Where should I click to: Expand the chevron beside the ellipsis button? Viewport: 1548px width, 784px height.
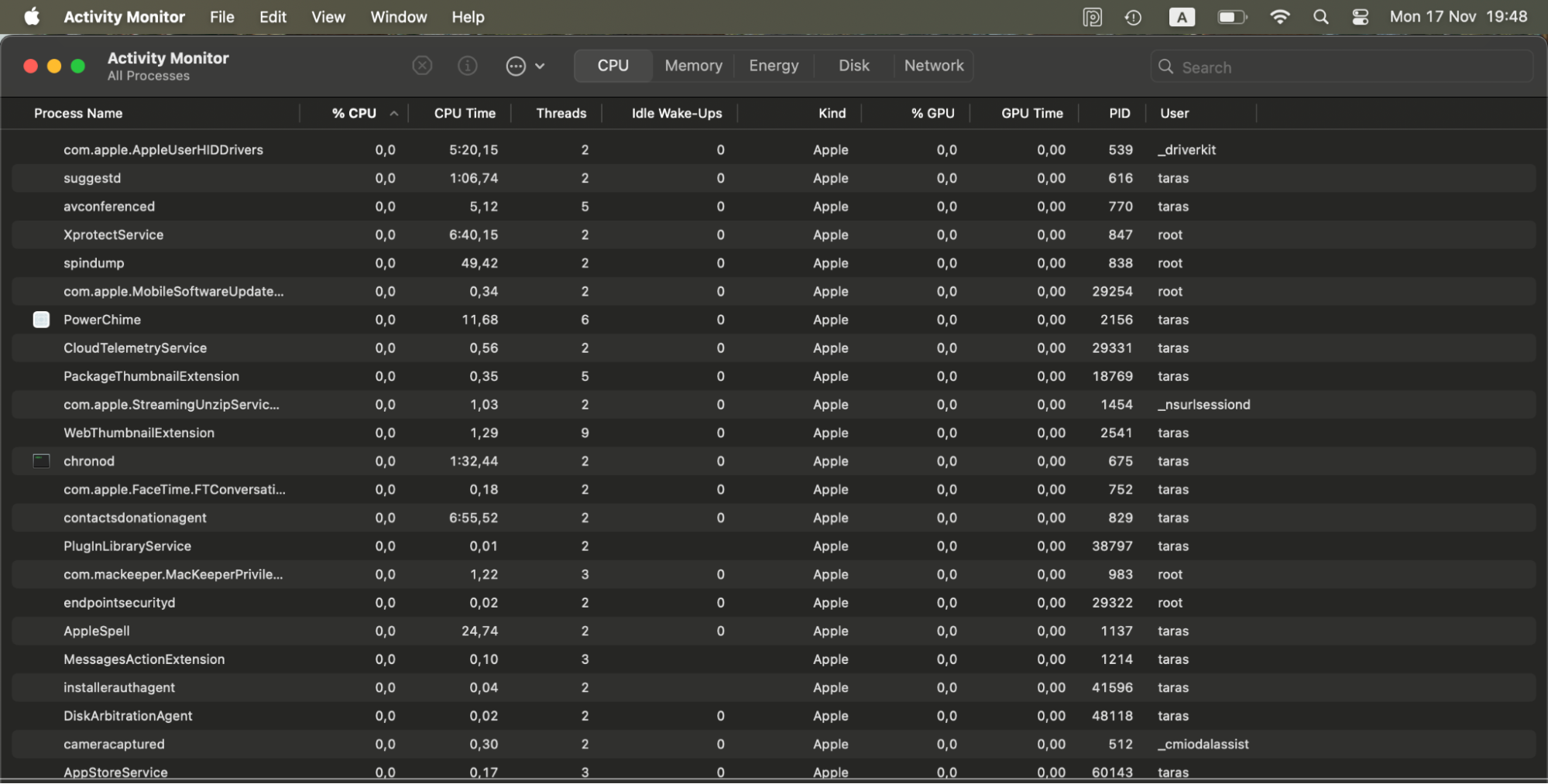pos(541,66)
